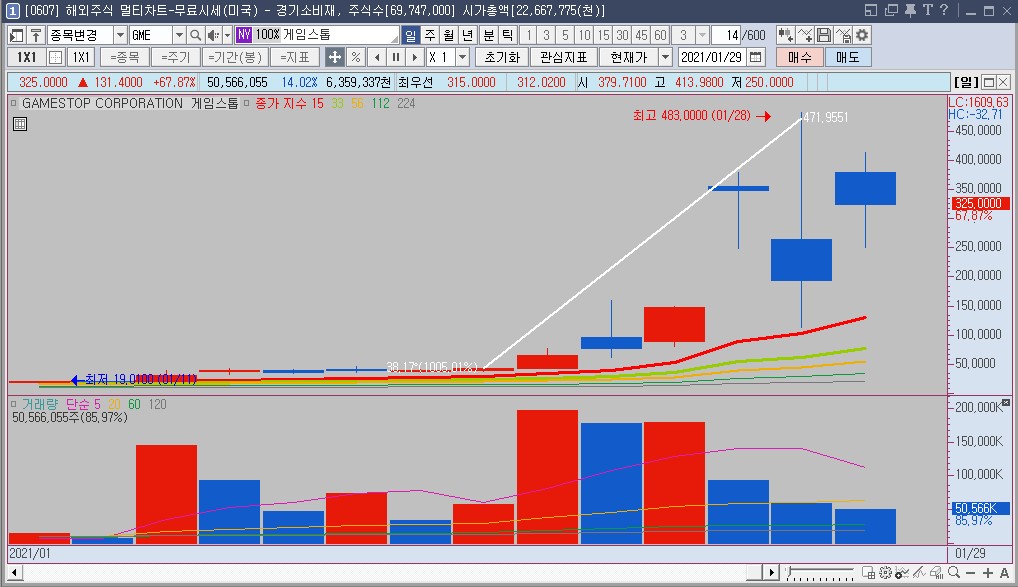1018x587 pixels.
Task: Select the 60 interval button
Action: [x=660, y=35]
